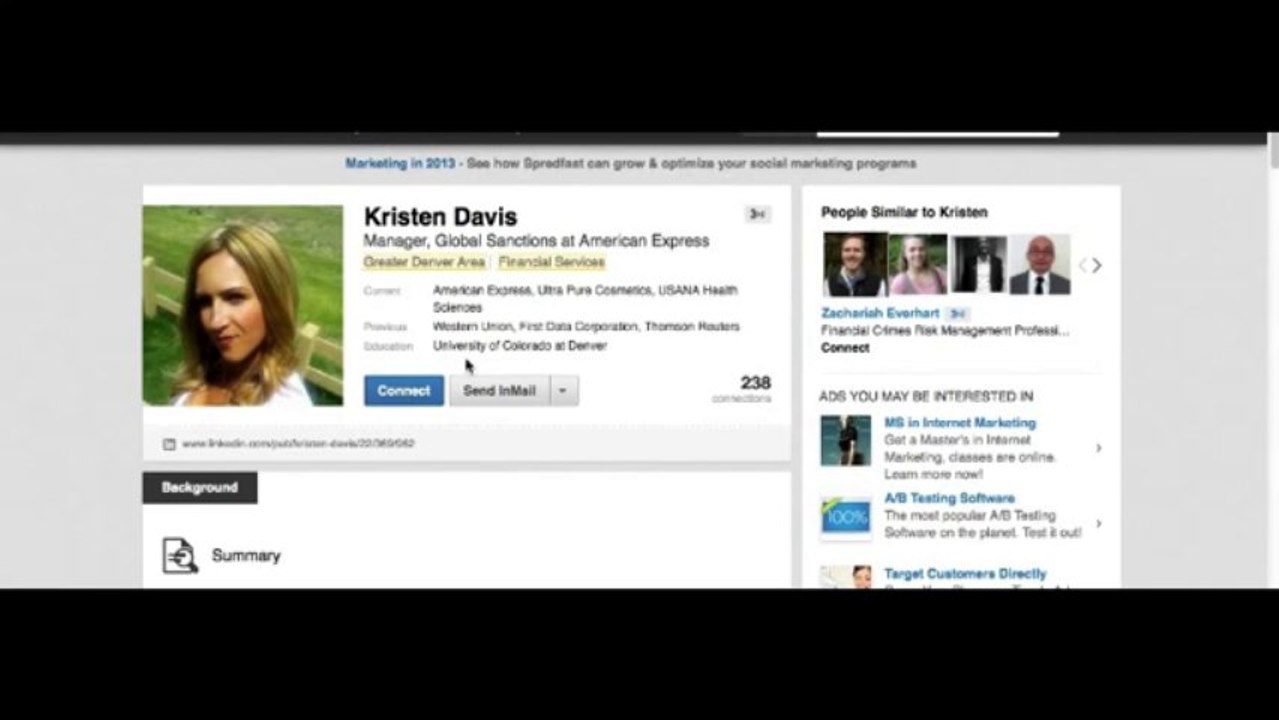Click the MS in Internet Marketing ad image
Image resolution: width=1279 pixels, height=720 pixels.
pyautogui.click(x=846, y=441)
